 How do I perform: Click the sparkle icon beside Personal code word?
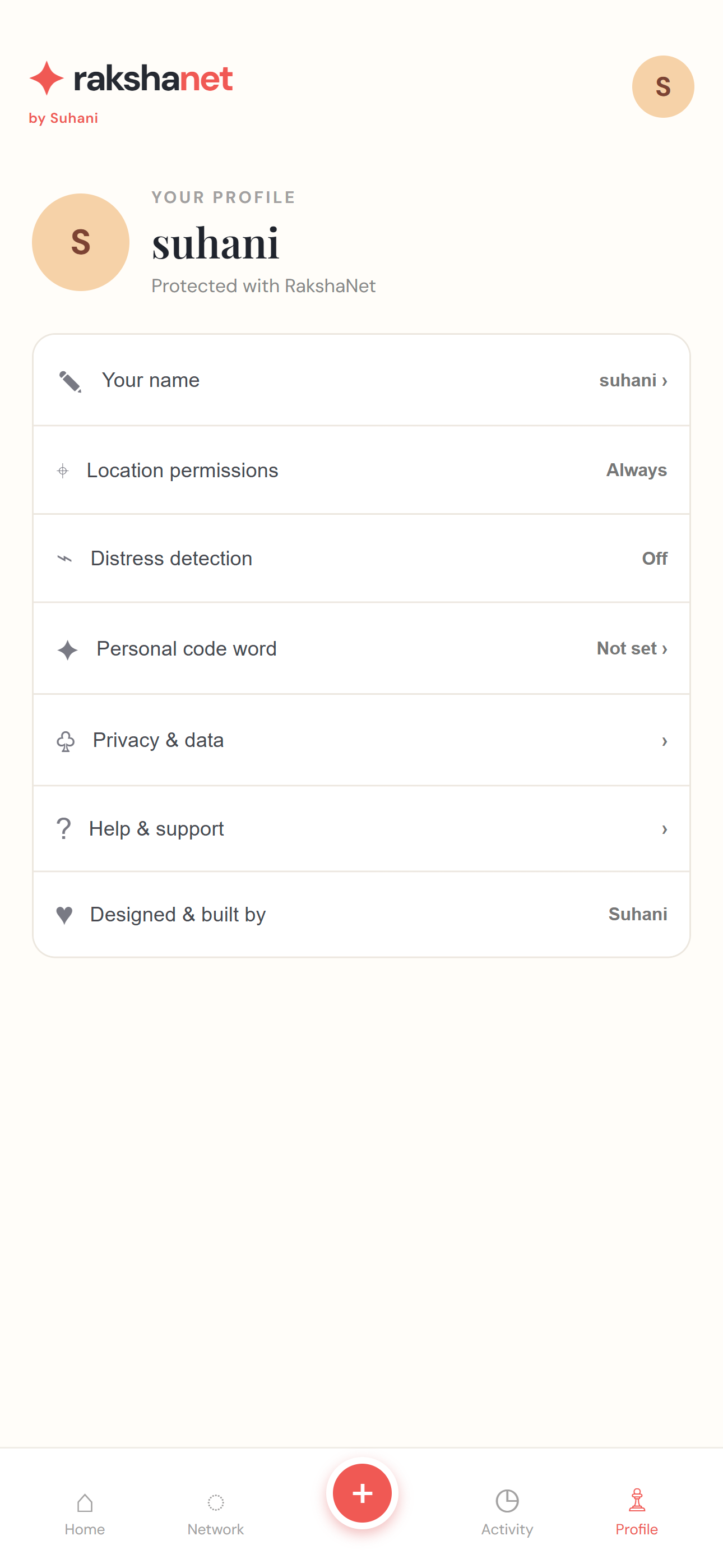click(68, 649)
